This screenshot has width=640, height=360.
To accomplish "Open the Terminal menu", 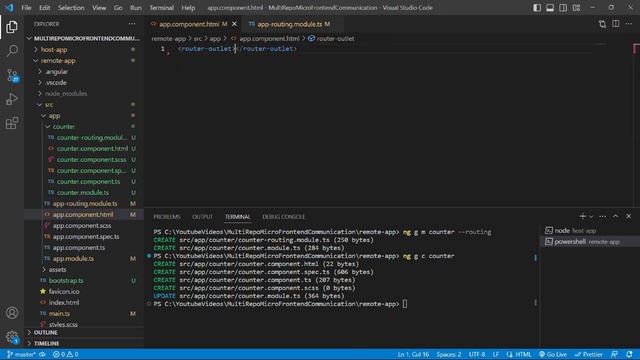I will [161, 8].
